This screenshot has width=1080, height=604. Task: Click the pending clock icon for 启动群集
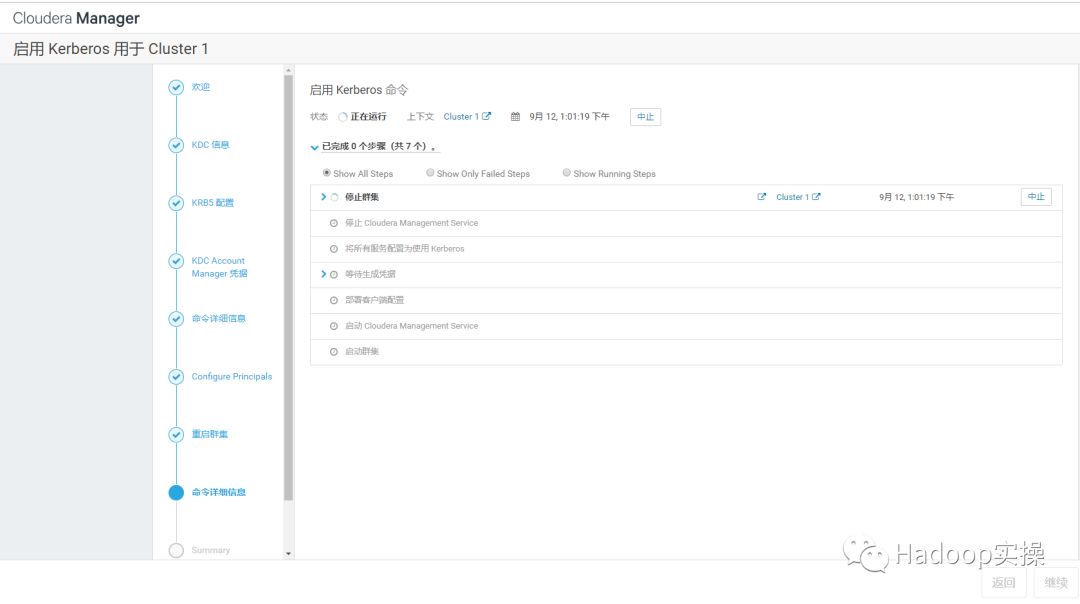(x=334, y=352)
